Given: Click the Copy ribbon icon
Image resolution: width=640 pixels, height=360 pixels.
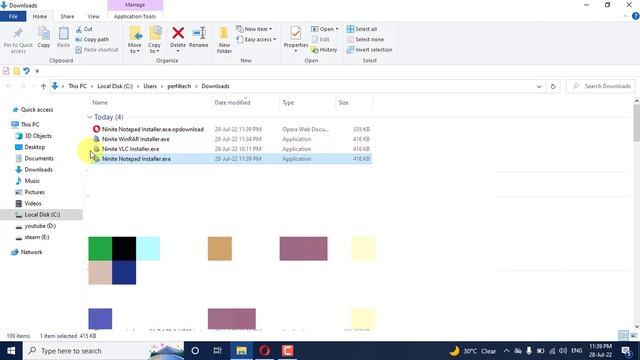Looking at the screenshot, I should (44, 37).
